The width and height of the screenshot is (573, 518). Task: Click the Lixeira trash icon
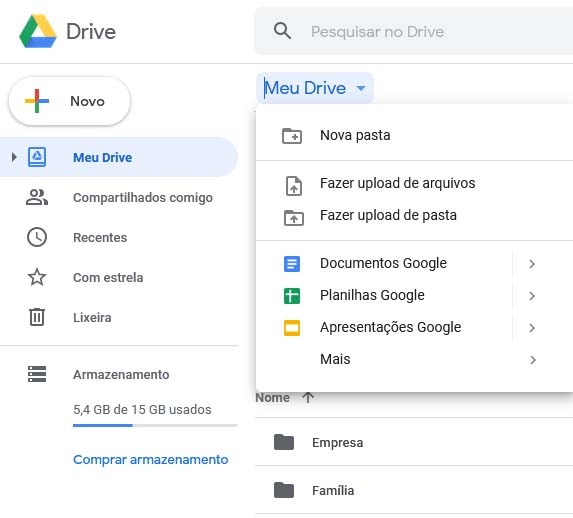point(37,317)
